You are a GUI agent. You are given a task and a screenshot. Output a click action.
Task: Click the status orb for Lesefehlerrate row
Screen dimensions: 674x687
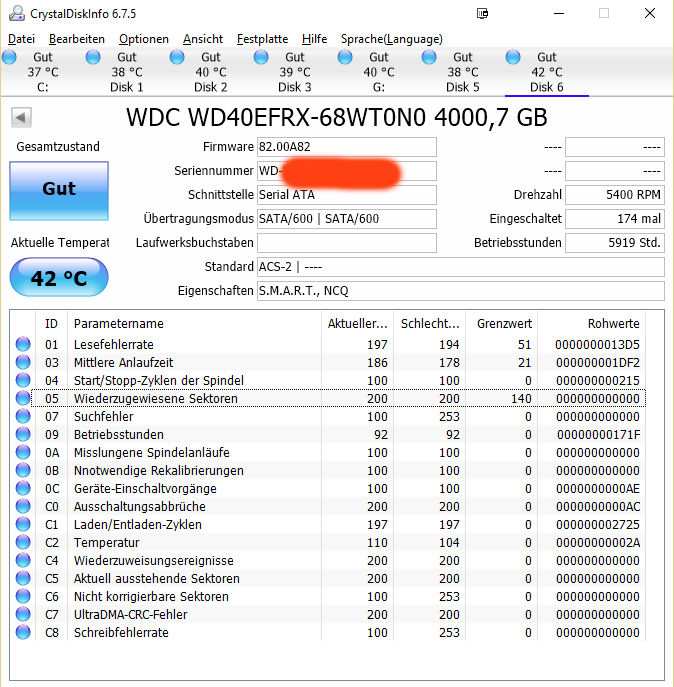(23, 344)
